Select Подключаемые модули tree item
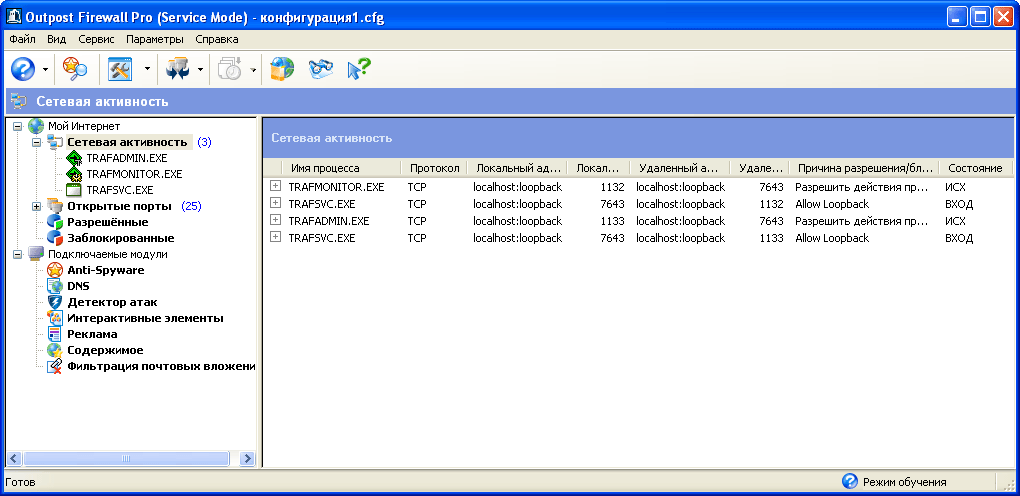Viewport: 1020px width, 496px height. tap(107, 255)
